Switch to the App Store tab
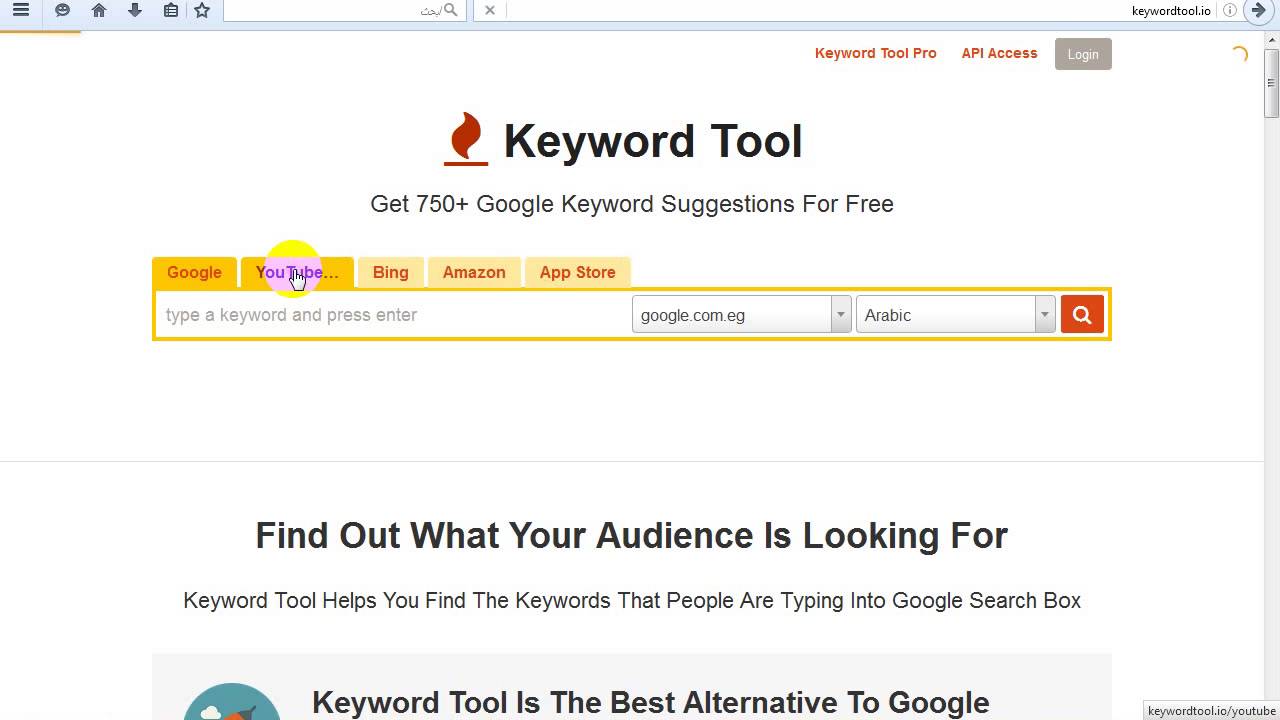Image resolution: width=1280 pixels, height=720 pixels. click(577, 272)
